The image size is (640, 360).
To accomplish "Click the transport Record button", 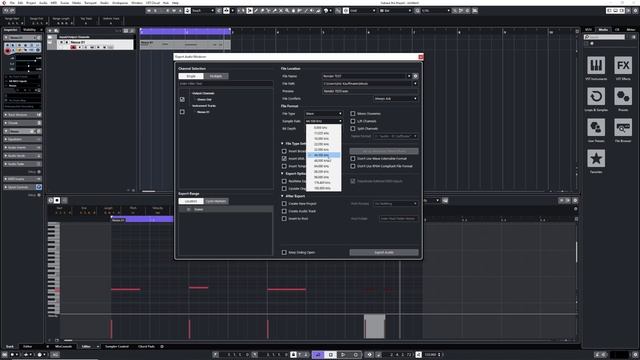I will 356,355.
